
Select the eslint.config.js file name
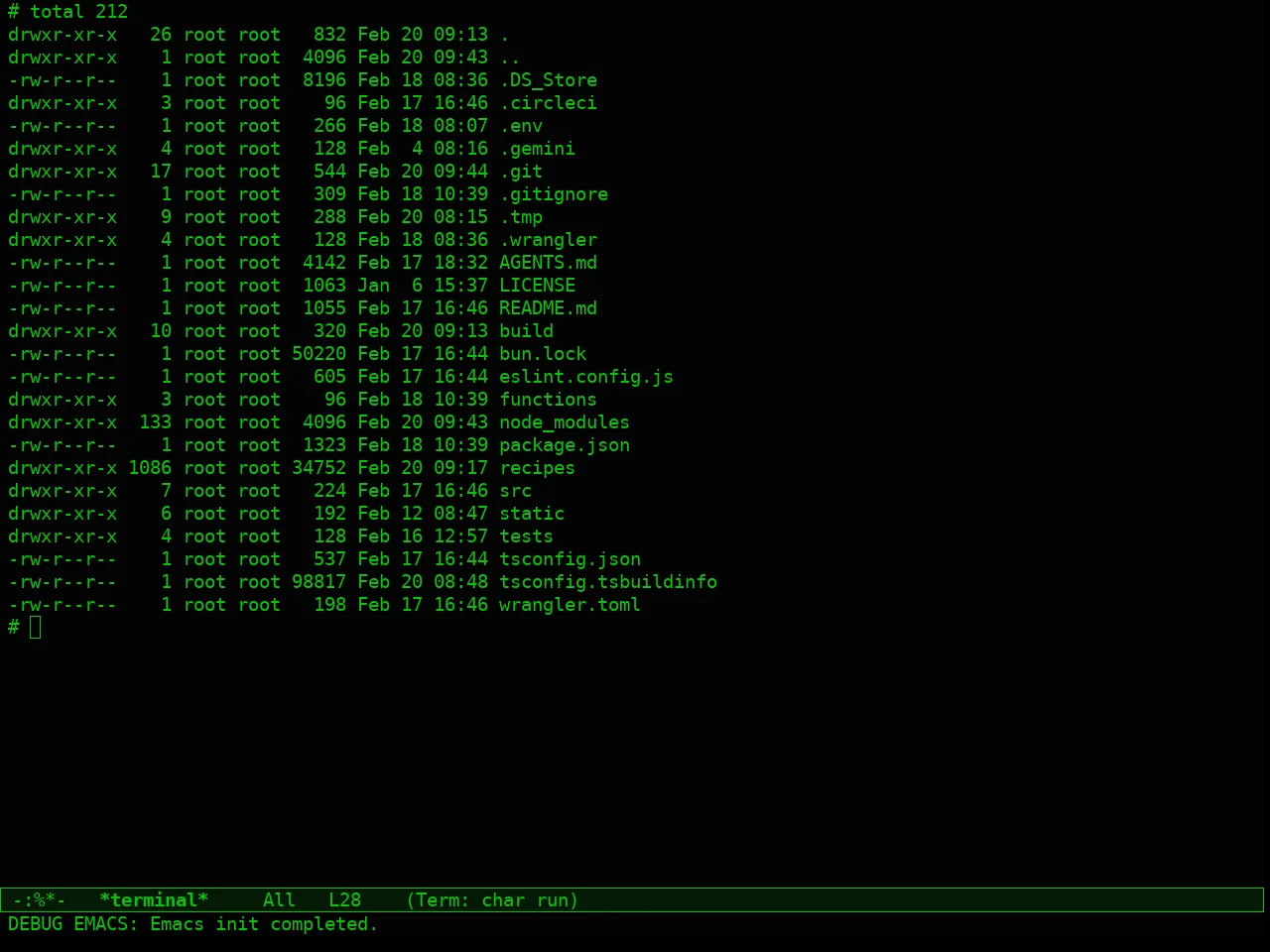click(x=586, y=377)
